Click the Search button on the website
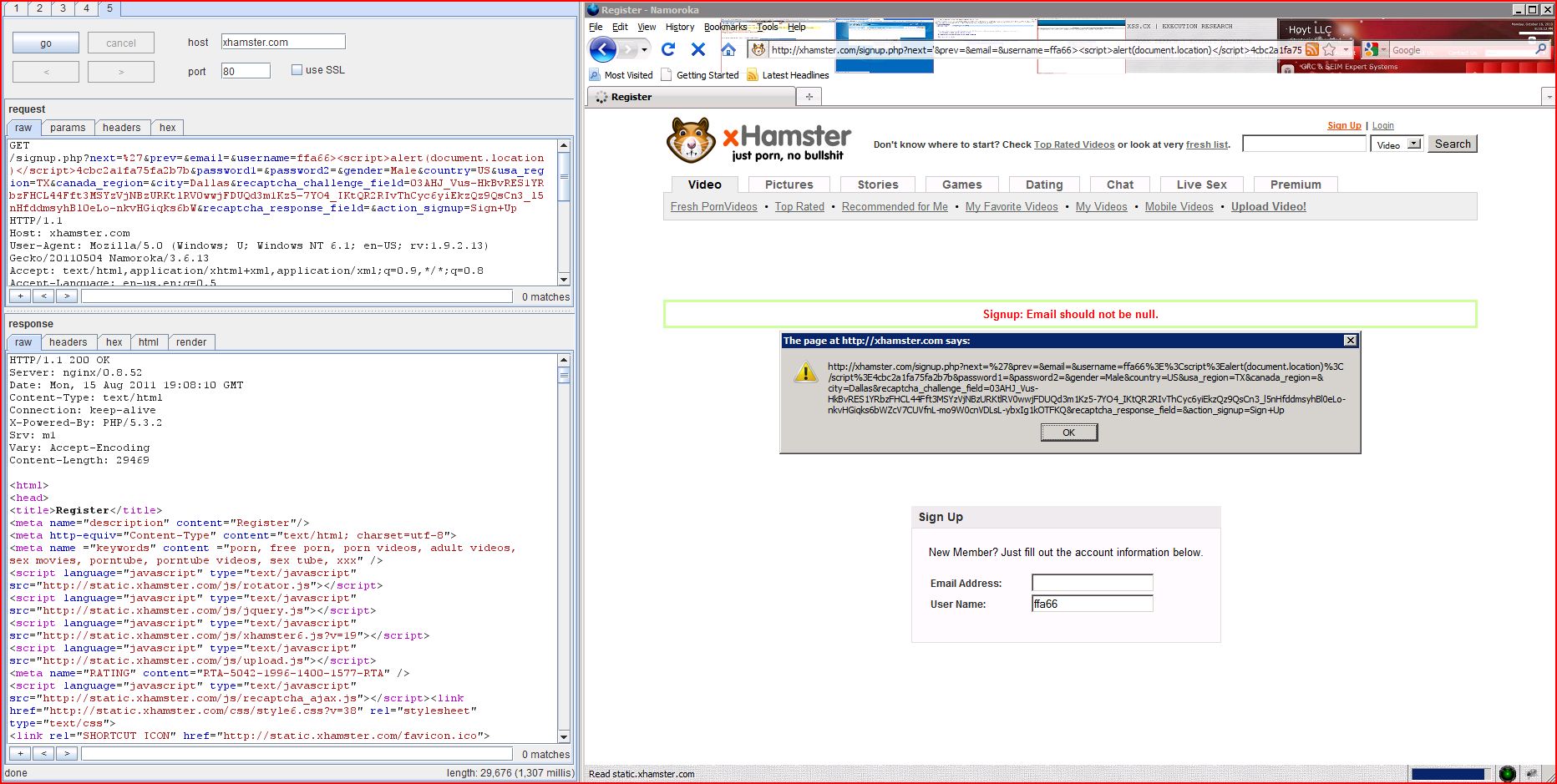 1453,144
